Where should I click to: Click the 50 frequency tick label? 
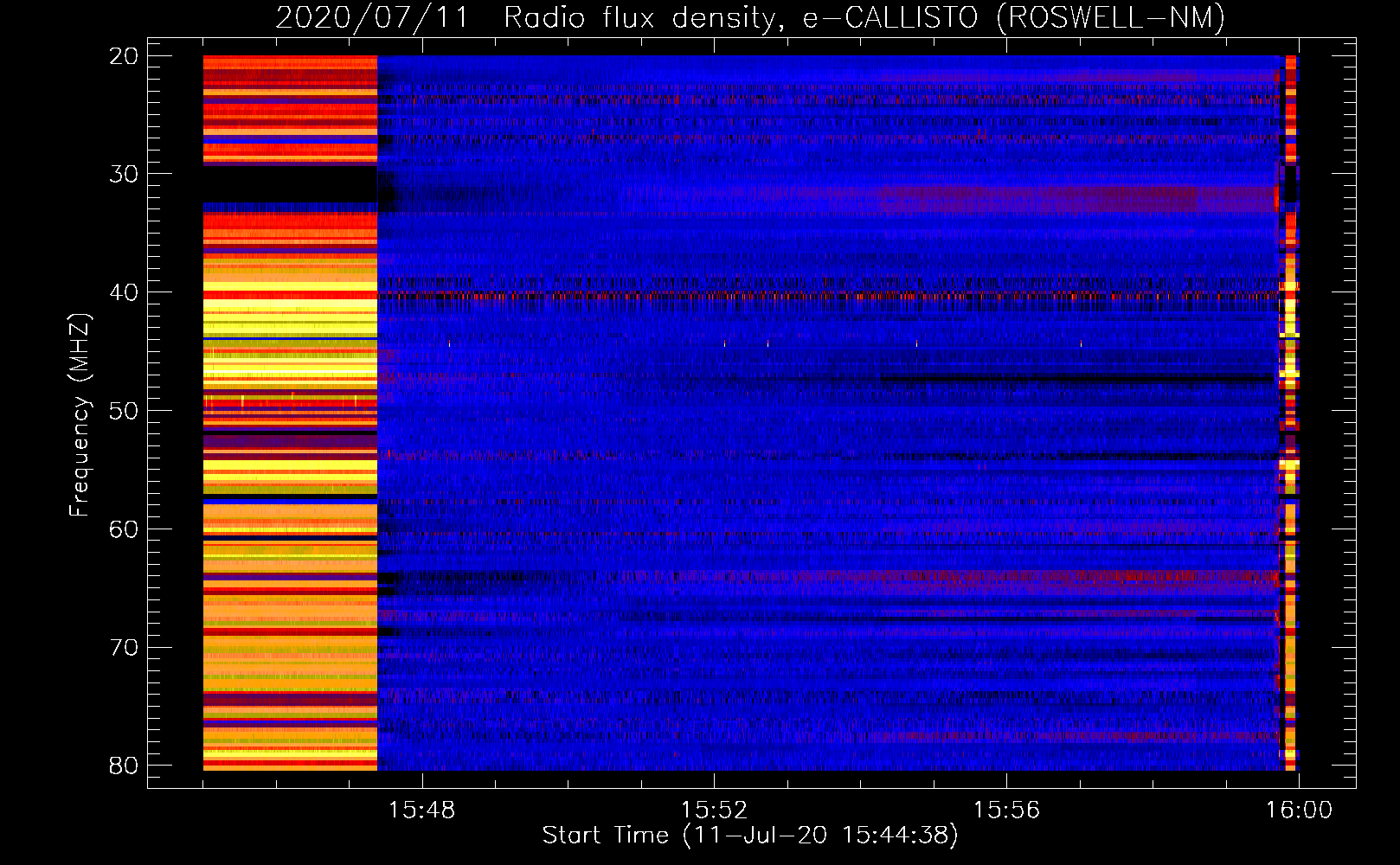[x=125, y=411]
